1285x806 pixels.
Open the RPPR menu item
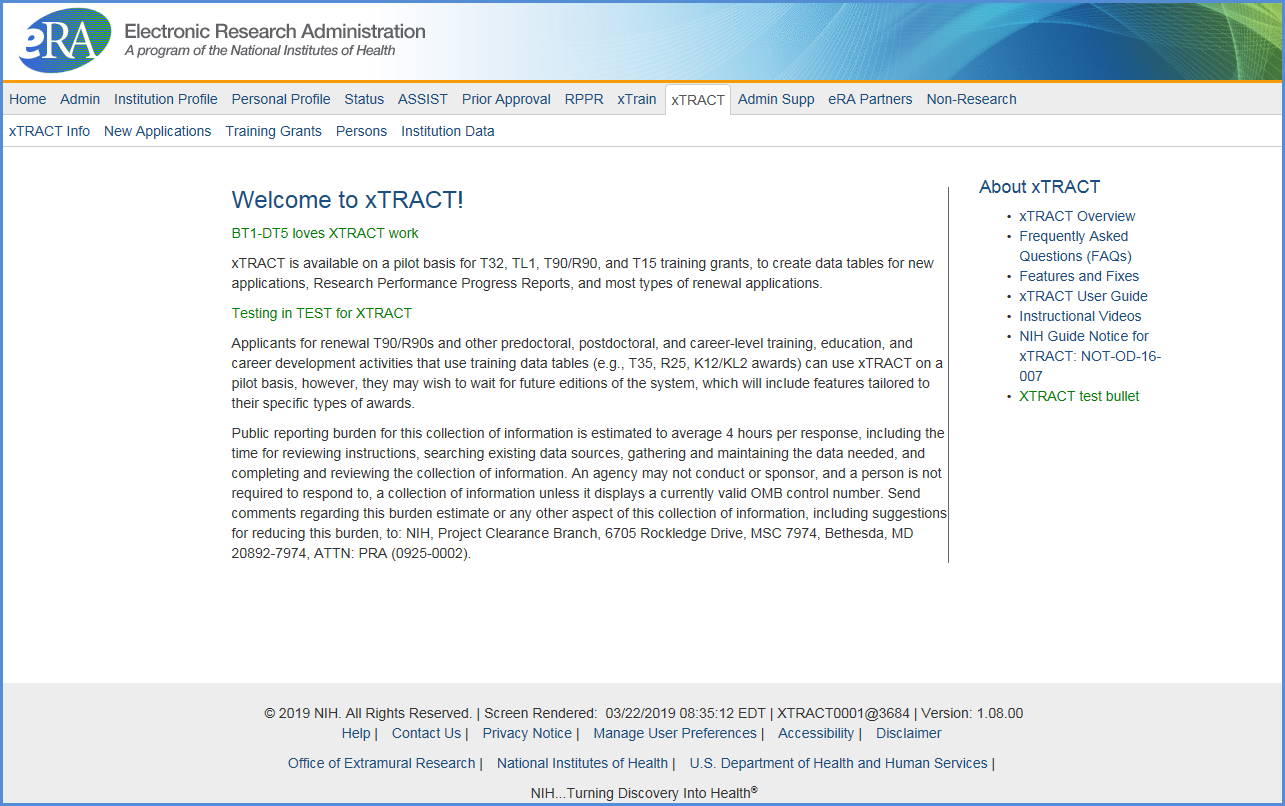click(x=584, y=99)
